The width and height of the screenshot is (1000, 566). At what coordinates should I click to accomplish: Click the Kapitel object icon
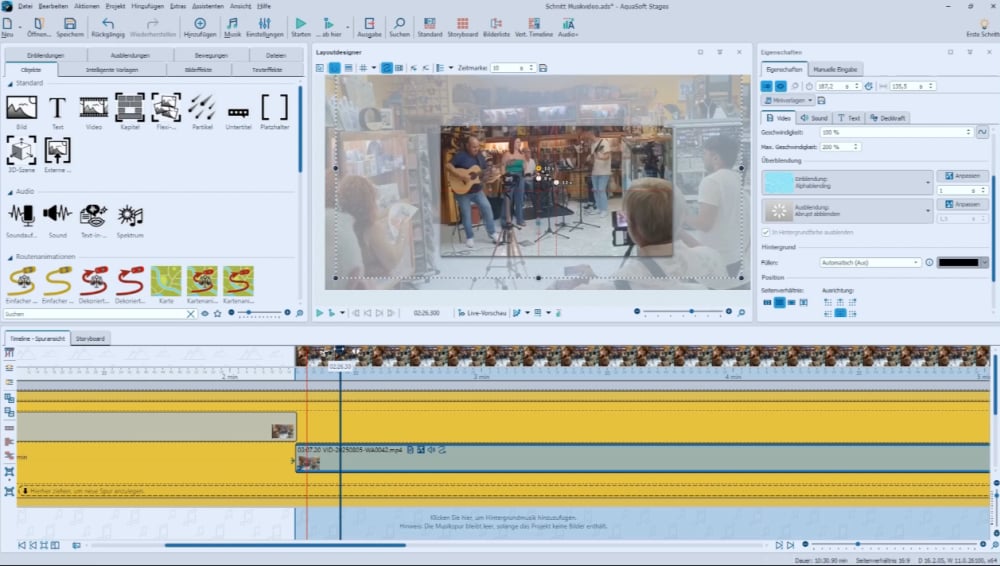click(130, 107)
